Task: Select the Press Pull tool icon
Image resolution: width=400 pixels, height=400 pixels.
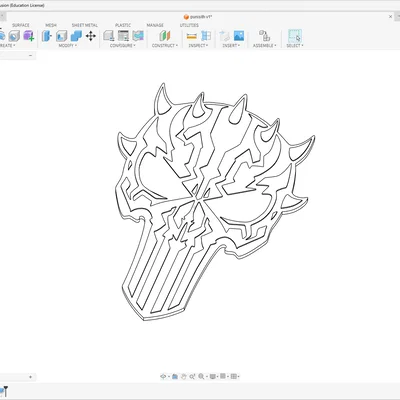Action: click(x=47, y=36)
